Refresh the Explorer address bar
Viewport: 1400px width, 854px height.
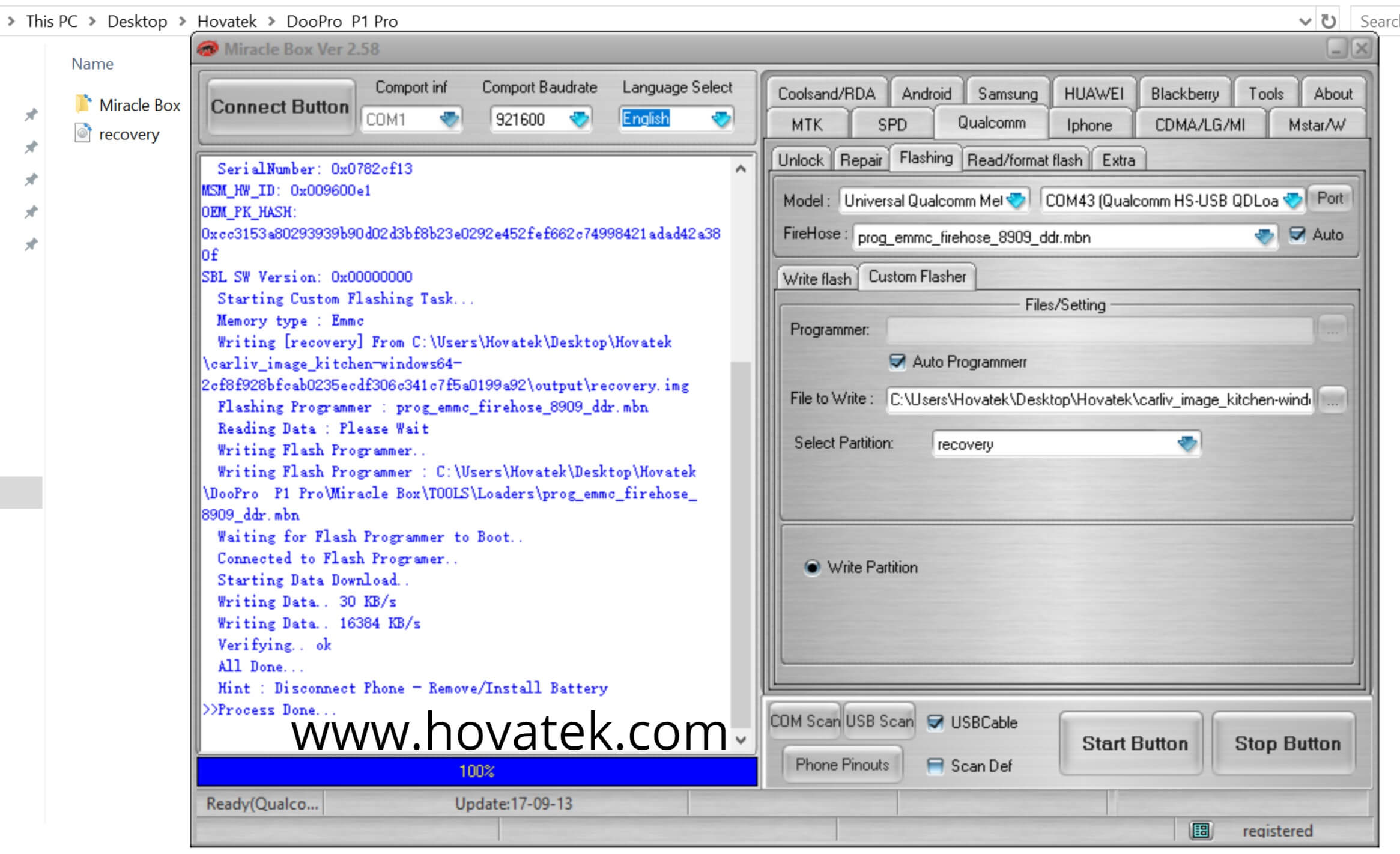1329,21
